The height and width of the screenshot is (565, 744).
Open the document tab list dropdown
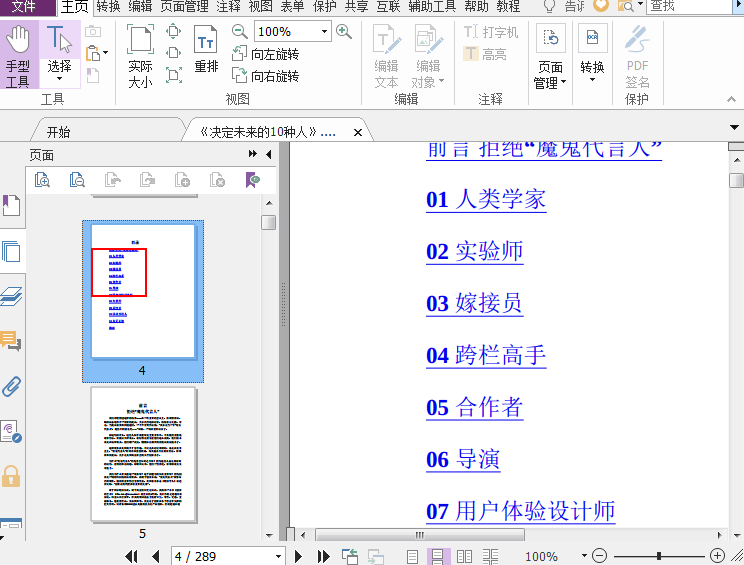point(735,127)
